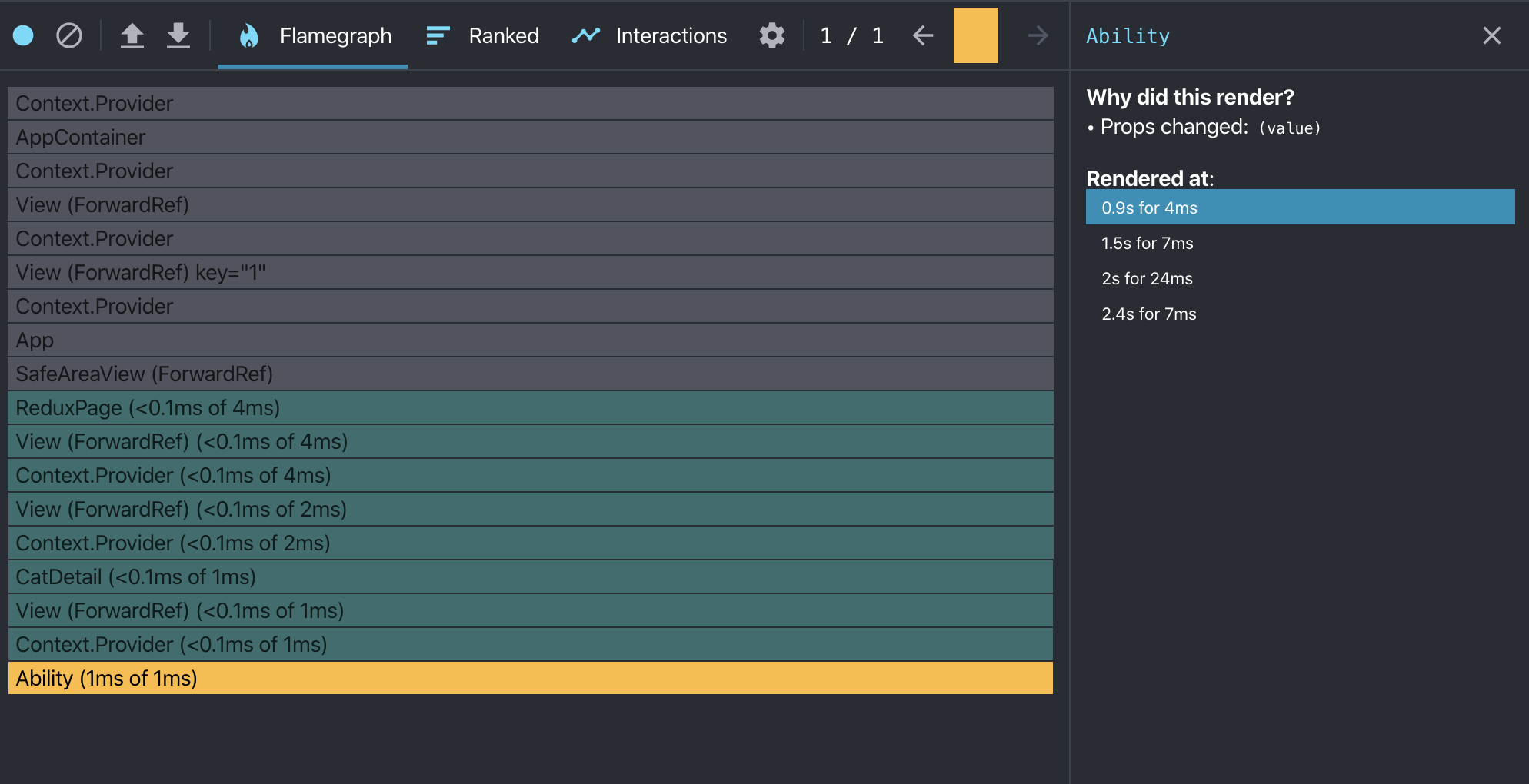The width and height of the screenshot is (1529, 784).
Task: Select the ReduxPage flamegraph bar
Action: click(530, 407)
